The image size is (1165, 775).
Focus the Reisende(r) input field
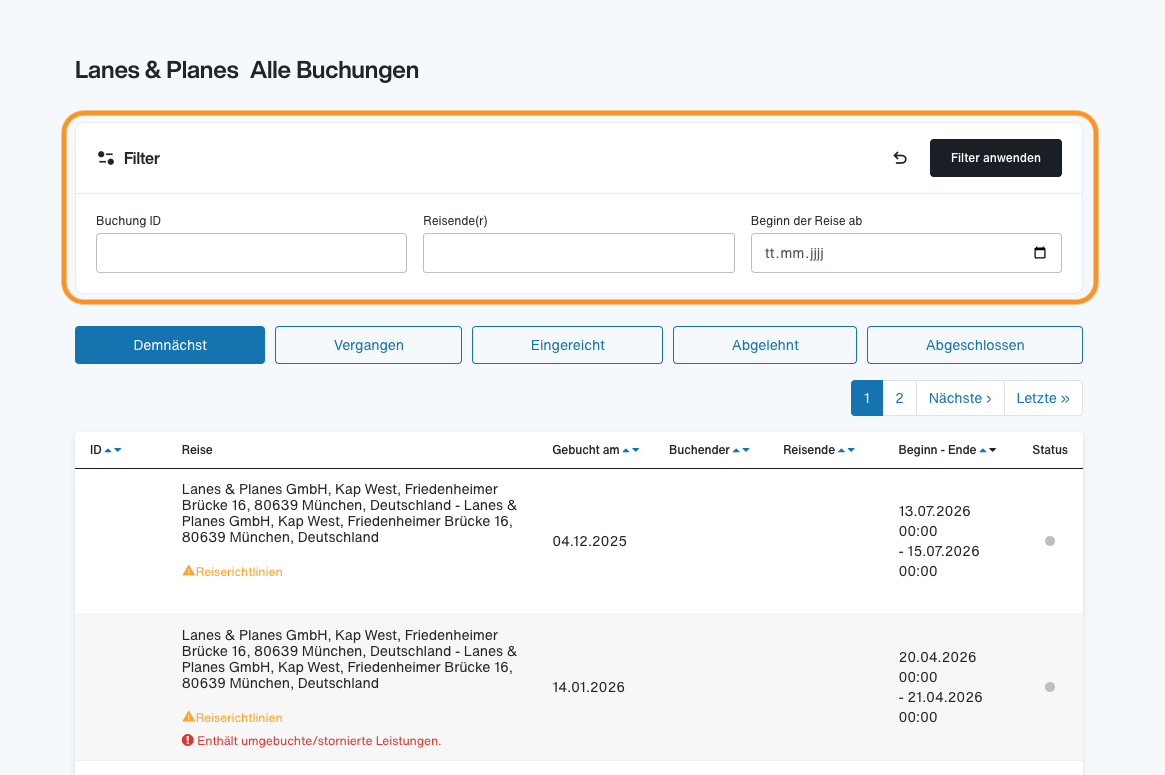tap(579, 253)
